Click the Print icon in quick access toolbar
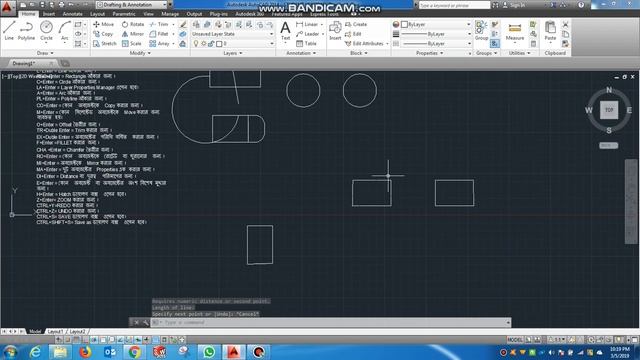This screenshot has width=640, height=360. (61, 5)
